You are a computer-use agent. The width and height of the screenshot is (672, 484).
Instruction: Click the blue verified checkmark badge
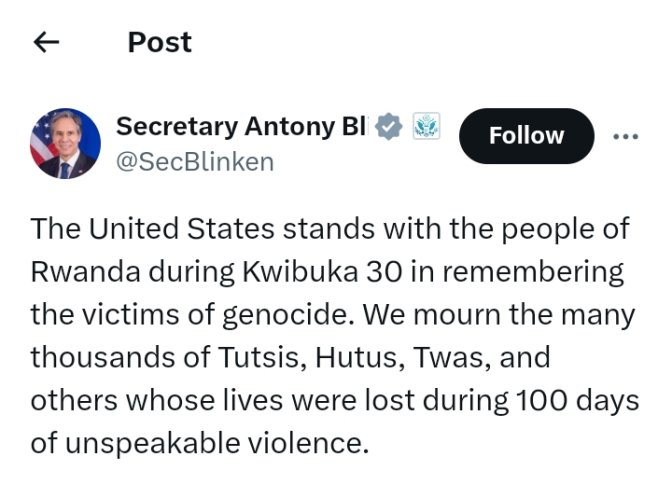point(389,128)
